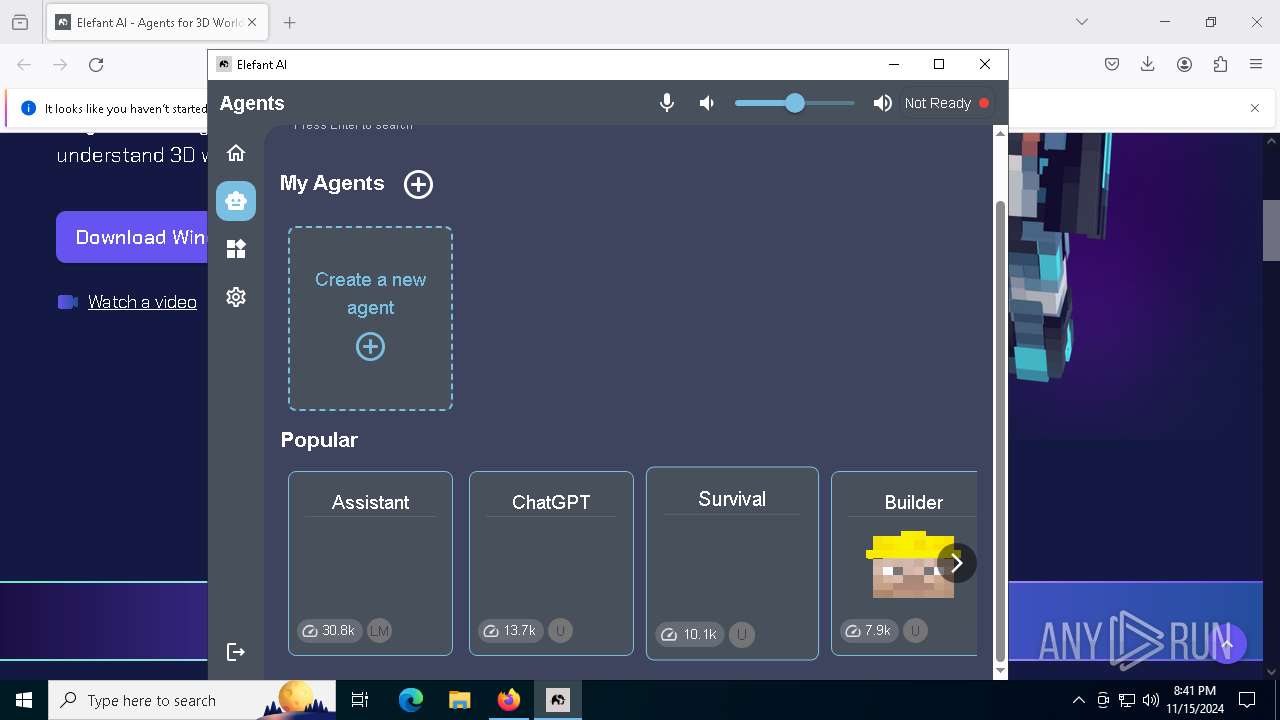The image size is (1280, 720).
Task: Add agent via plus beside My Agents
Action: (x=418, y=184)
